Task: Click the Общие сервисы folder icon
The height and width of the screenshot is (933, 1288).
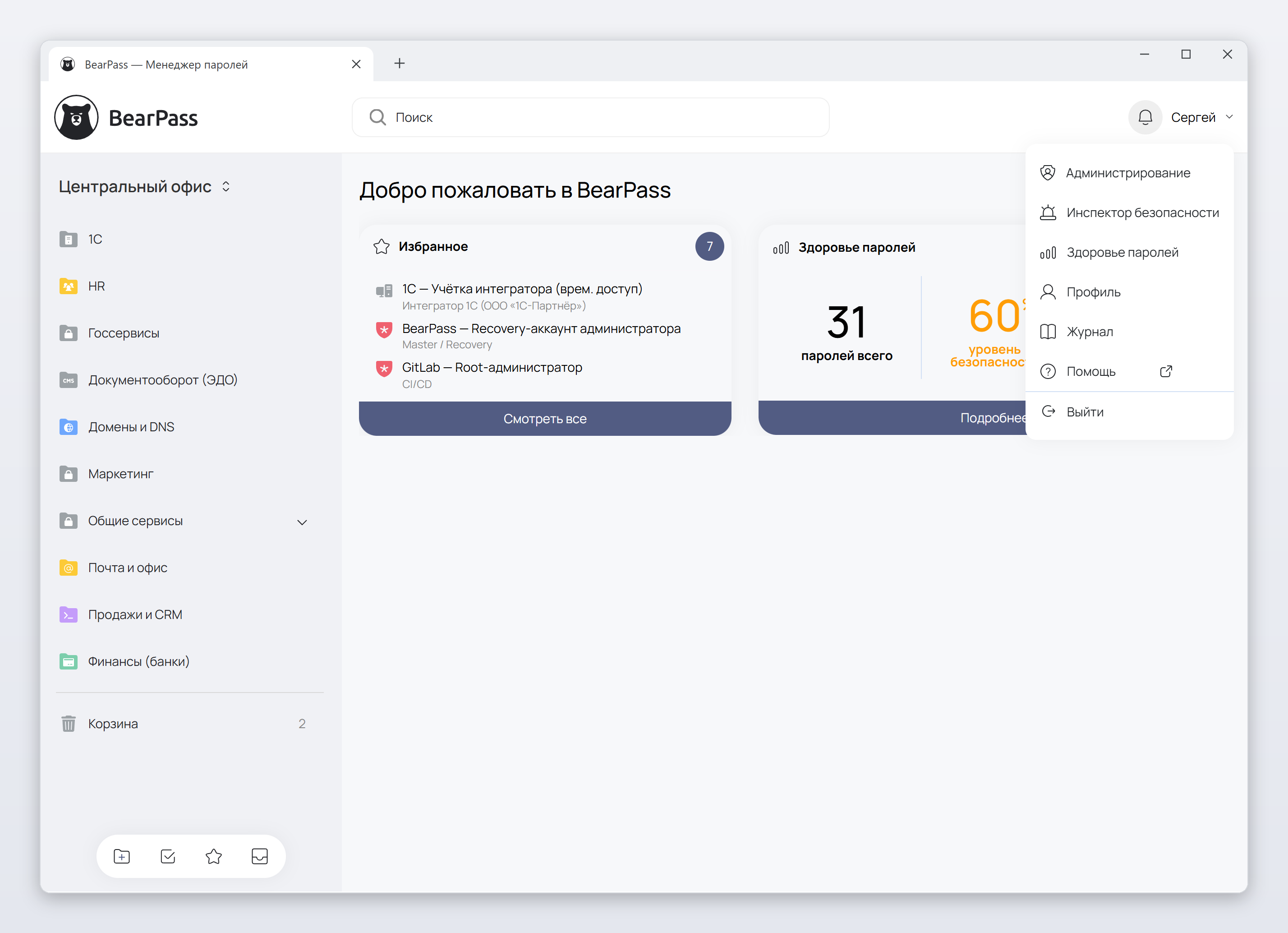Action: (68, 521)
